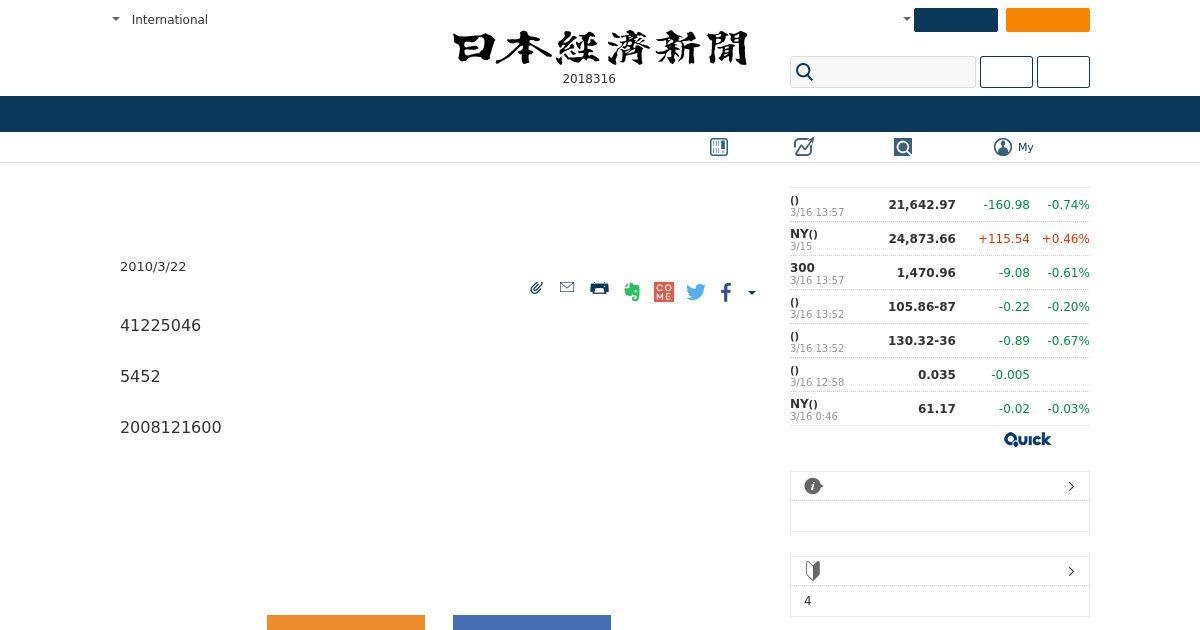
Task: Click the paperclip save article icon
Action: (537, 288)
